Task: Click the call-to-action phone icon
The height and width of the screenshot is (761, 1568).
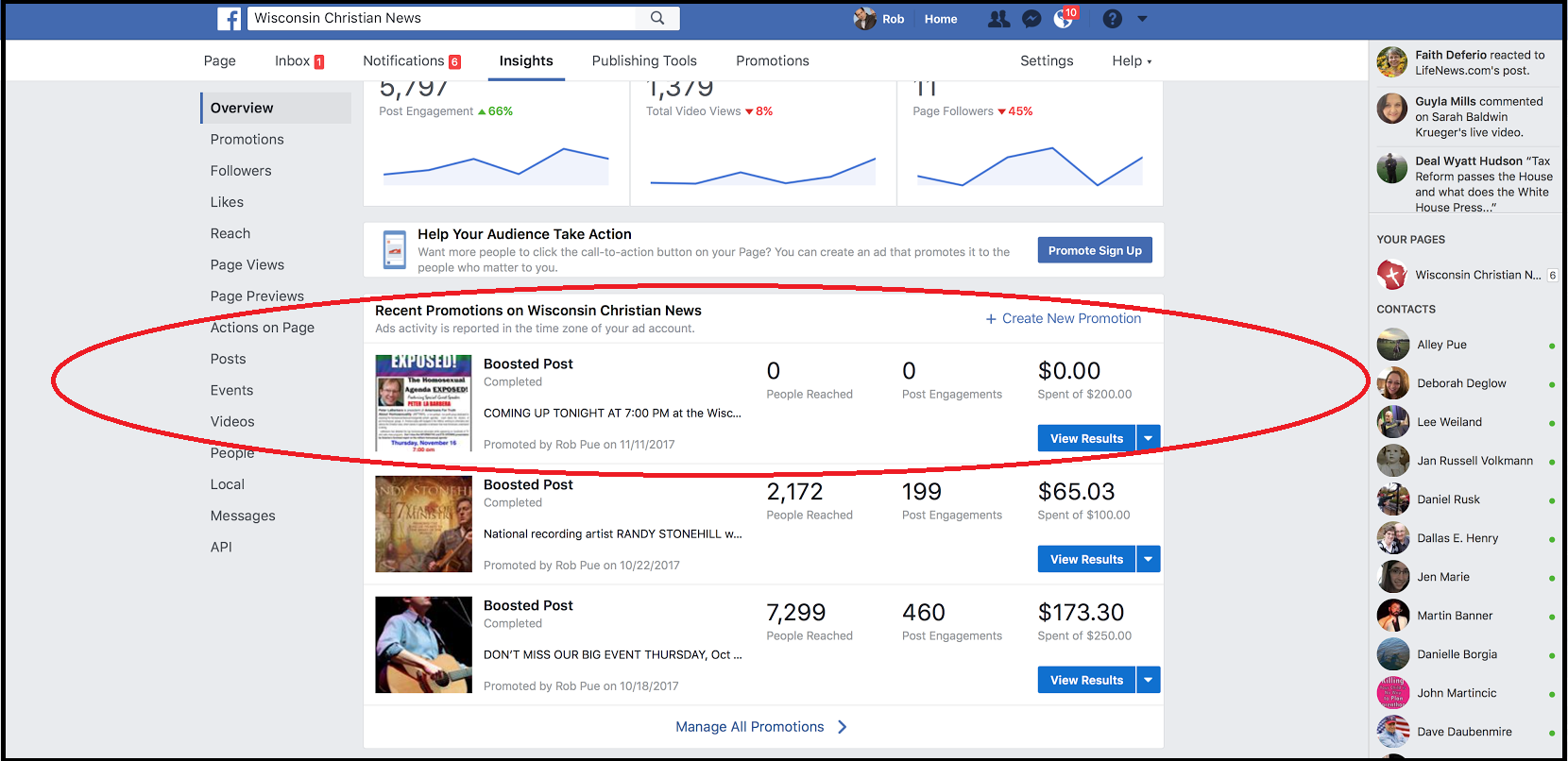Action: pyautogui.click(x=394, y=250)
